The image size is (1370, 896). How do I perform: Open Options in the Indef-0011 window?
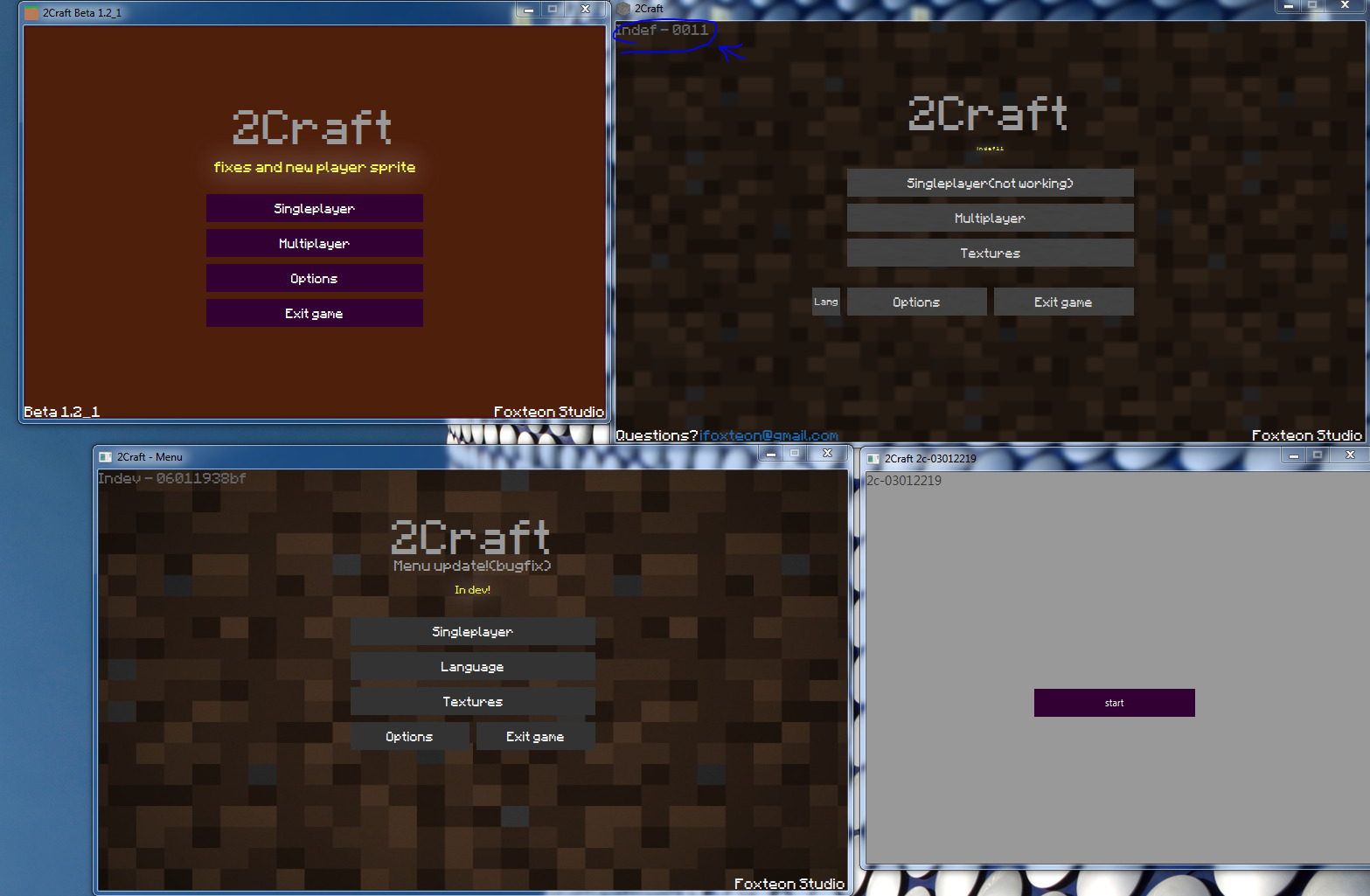pyautogui.click(x=916, y=302)
